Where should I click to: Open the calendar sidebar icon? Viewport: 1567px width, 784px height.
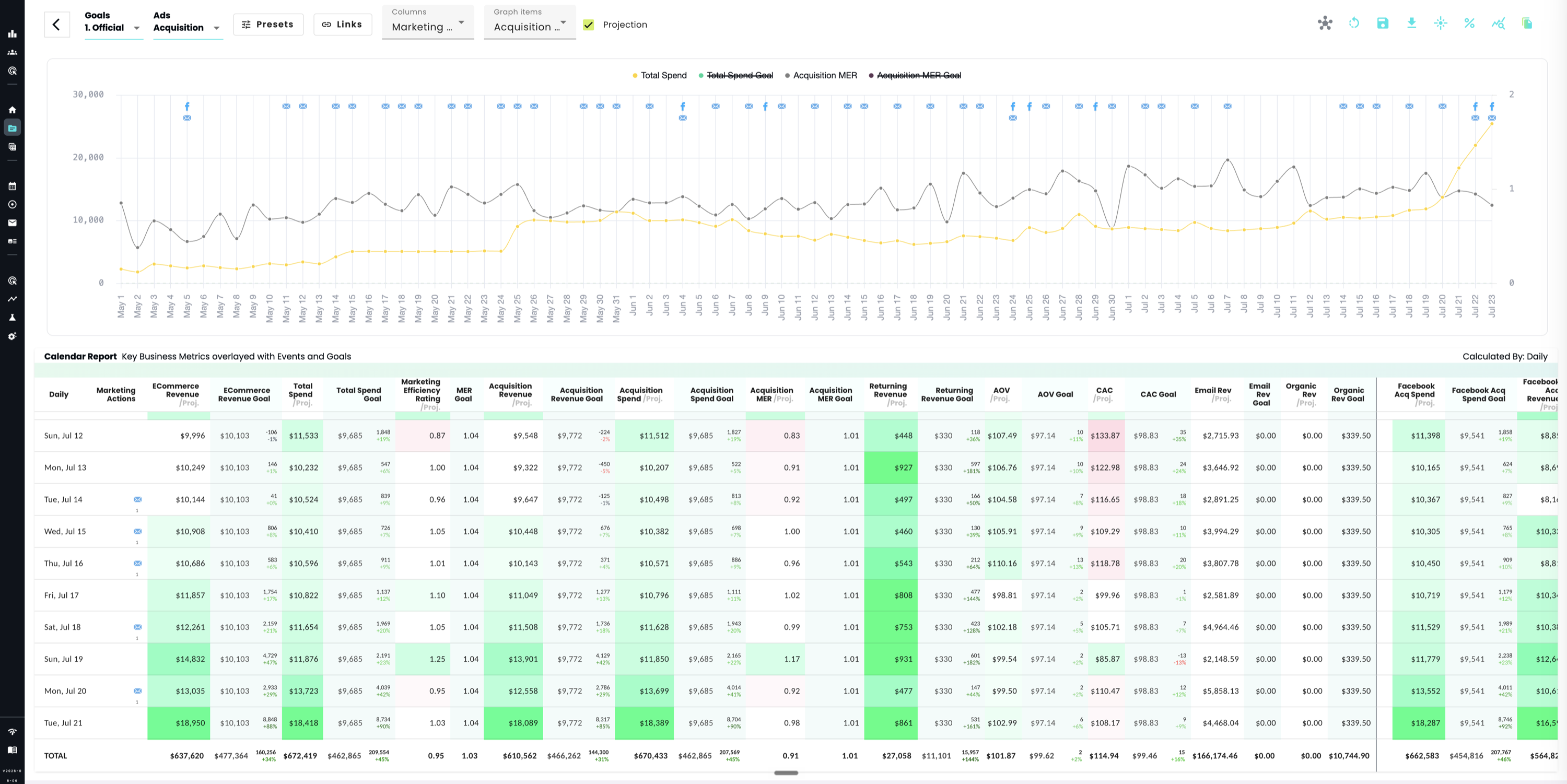point(12,186)
